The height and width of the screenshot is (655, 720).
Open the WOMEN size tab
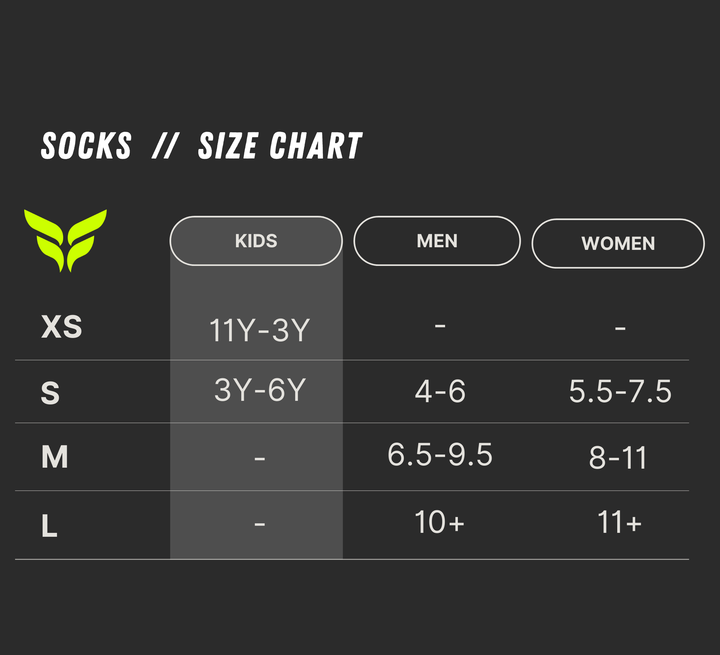(618, 243)
